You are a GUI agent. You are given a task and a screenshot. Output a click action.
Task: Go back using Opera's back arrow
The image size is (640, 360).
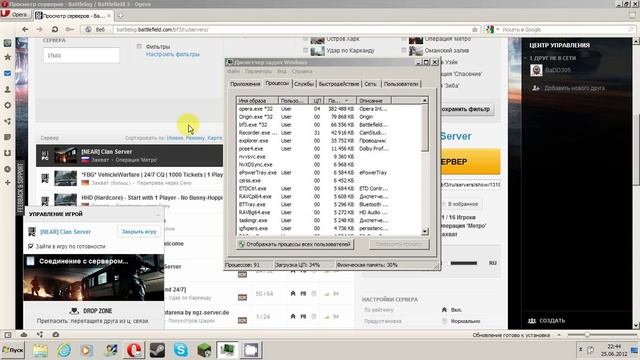pyautogui.click(x=25, y=29)
